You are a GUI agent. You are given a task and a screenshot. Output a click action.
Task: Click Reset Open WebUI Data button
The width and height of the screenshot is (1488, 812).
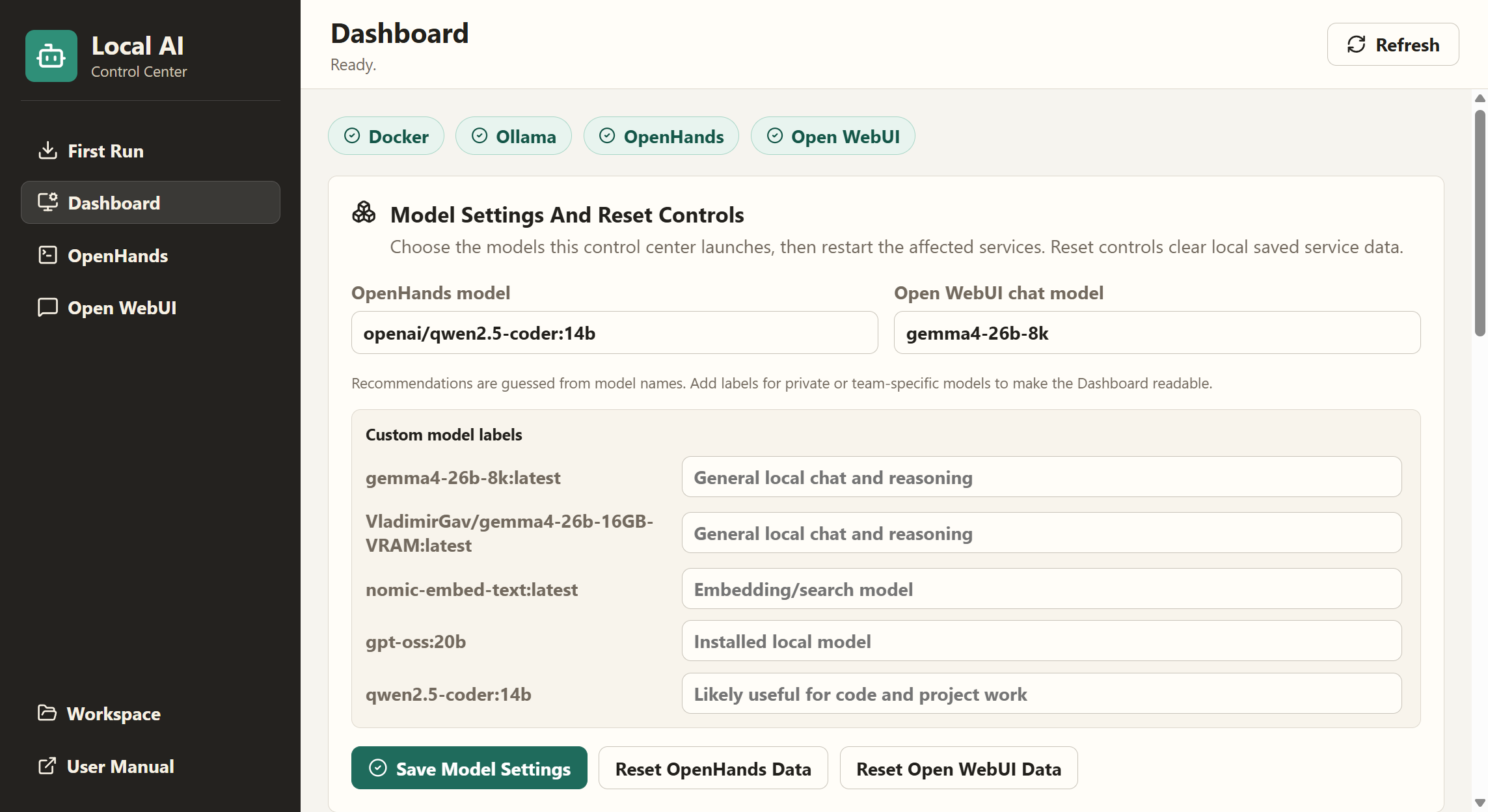(x=958, y=768)
